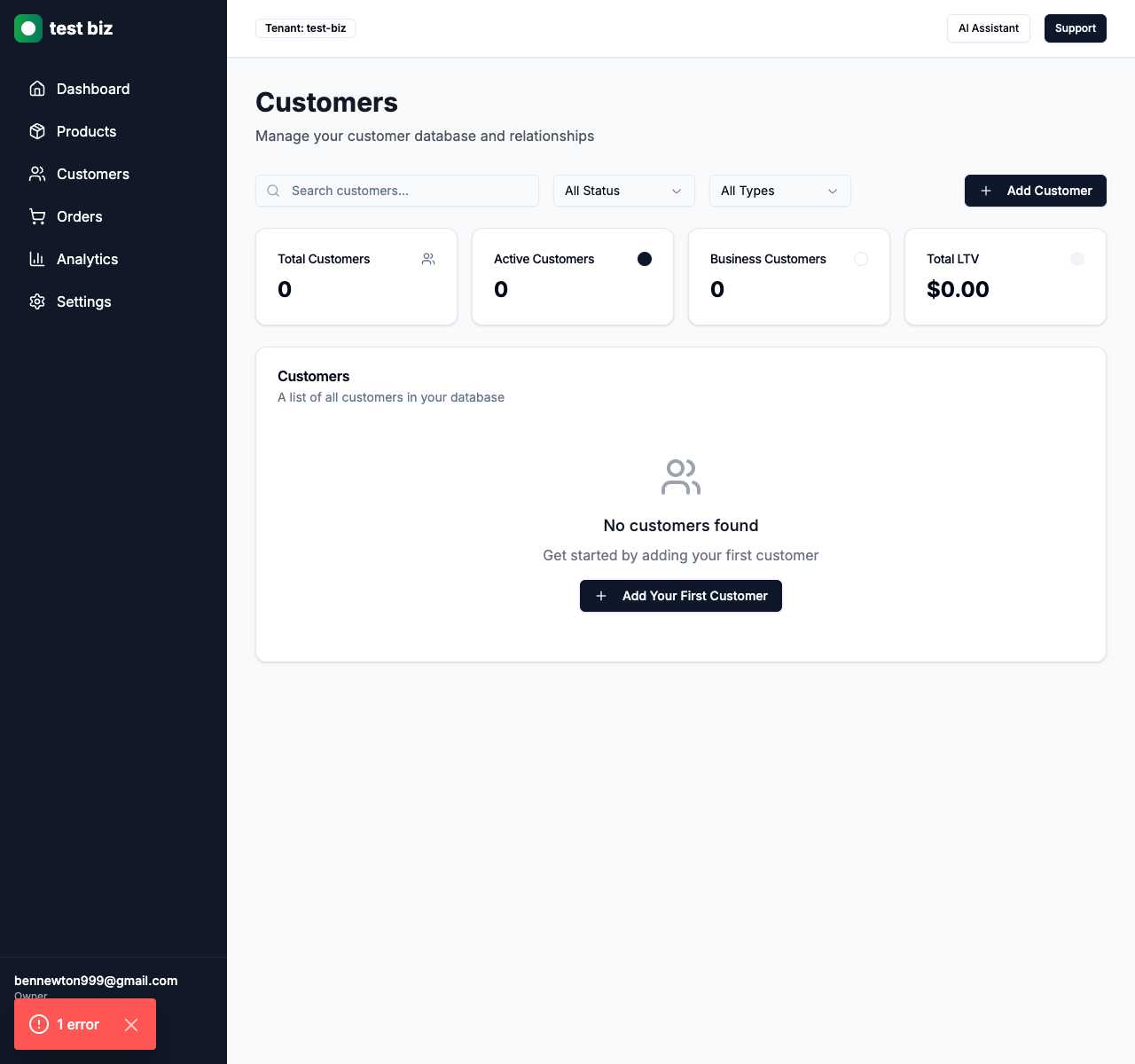
Task: Open the AI Assistant
Action: pyautogui.click(x=988, y=28)
